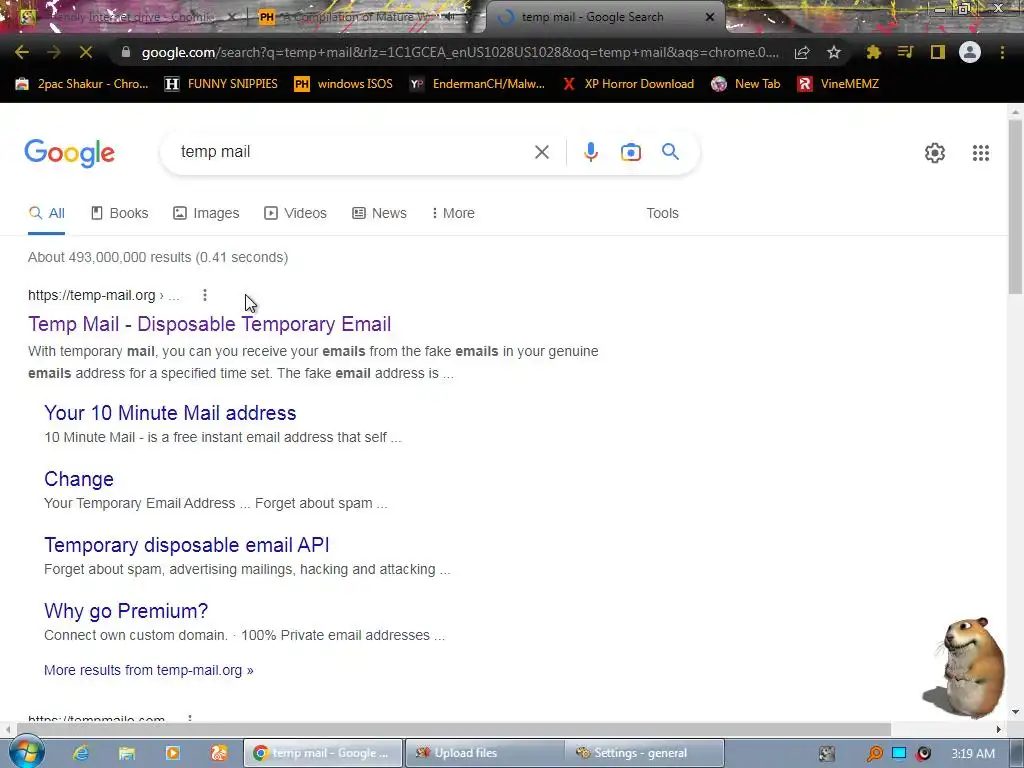Open the XP Horror Download bookmark
The image size is (1024, 768).
tap(628, 84)
